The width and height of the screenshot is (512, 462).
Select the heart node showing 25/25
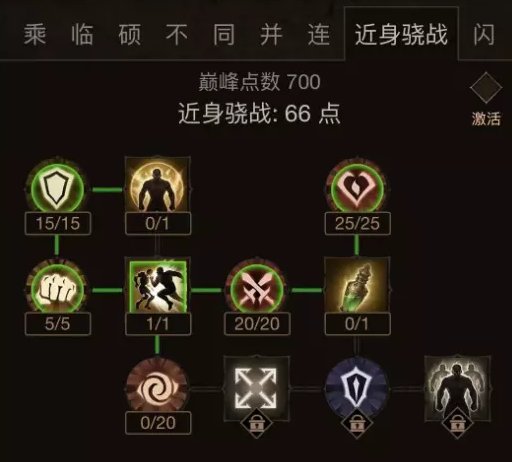tap(357, 189)
